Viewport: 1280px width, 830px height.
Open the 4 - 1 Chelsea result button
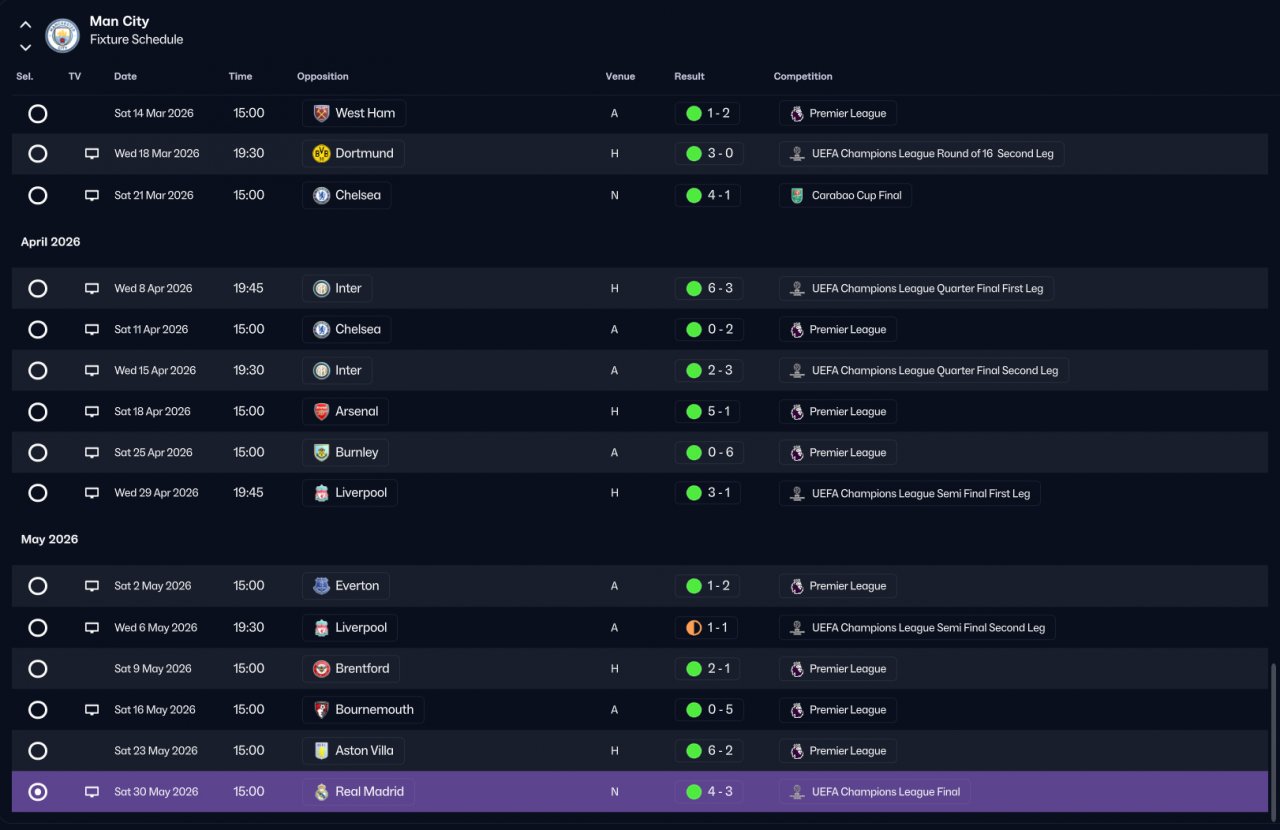click(x=707, y=196)
